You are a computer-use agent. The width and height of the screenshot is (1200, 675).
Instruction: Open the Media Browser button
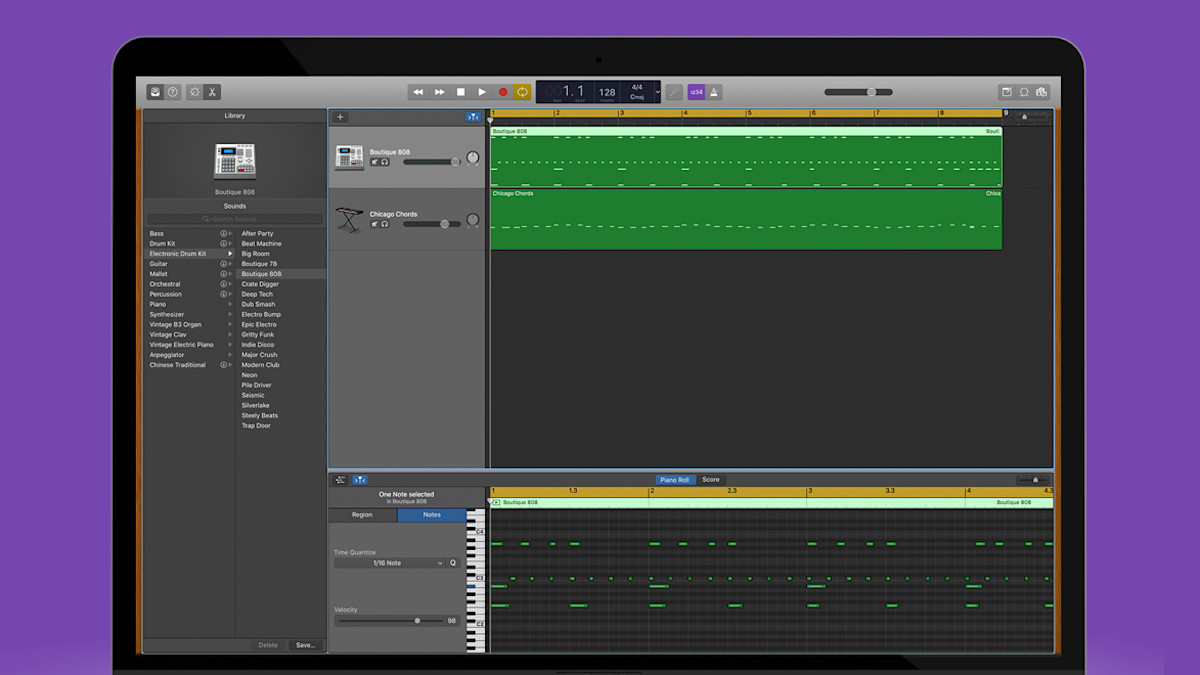1042,92
